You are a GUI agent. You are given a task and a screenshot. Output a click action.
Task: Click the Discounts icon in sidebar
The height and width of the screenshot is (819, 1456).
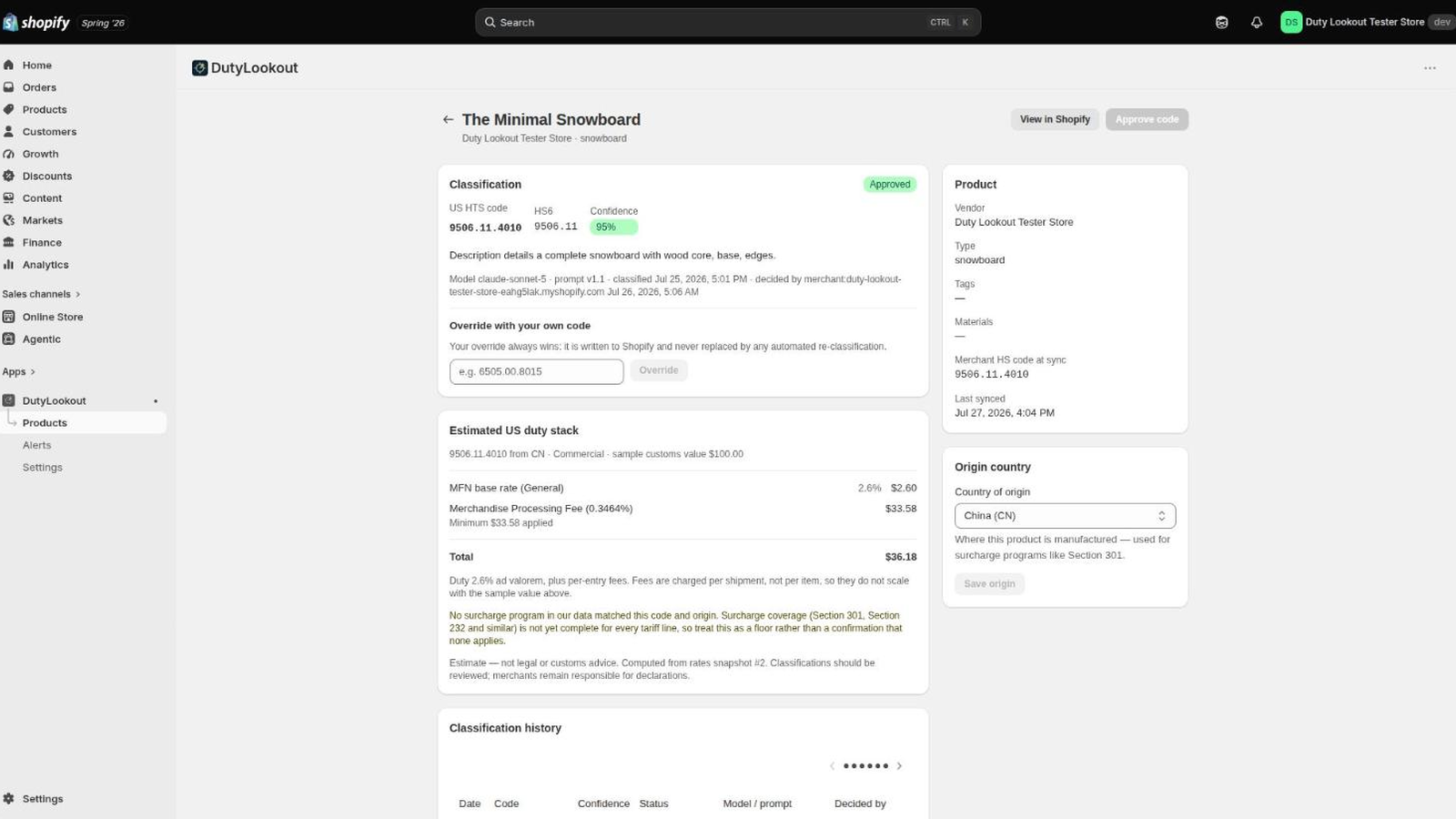click(x=9, y=176)
